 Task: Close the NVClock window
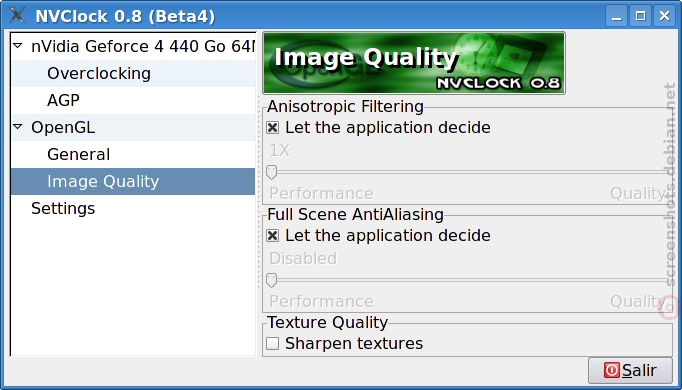664,16
